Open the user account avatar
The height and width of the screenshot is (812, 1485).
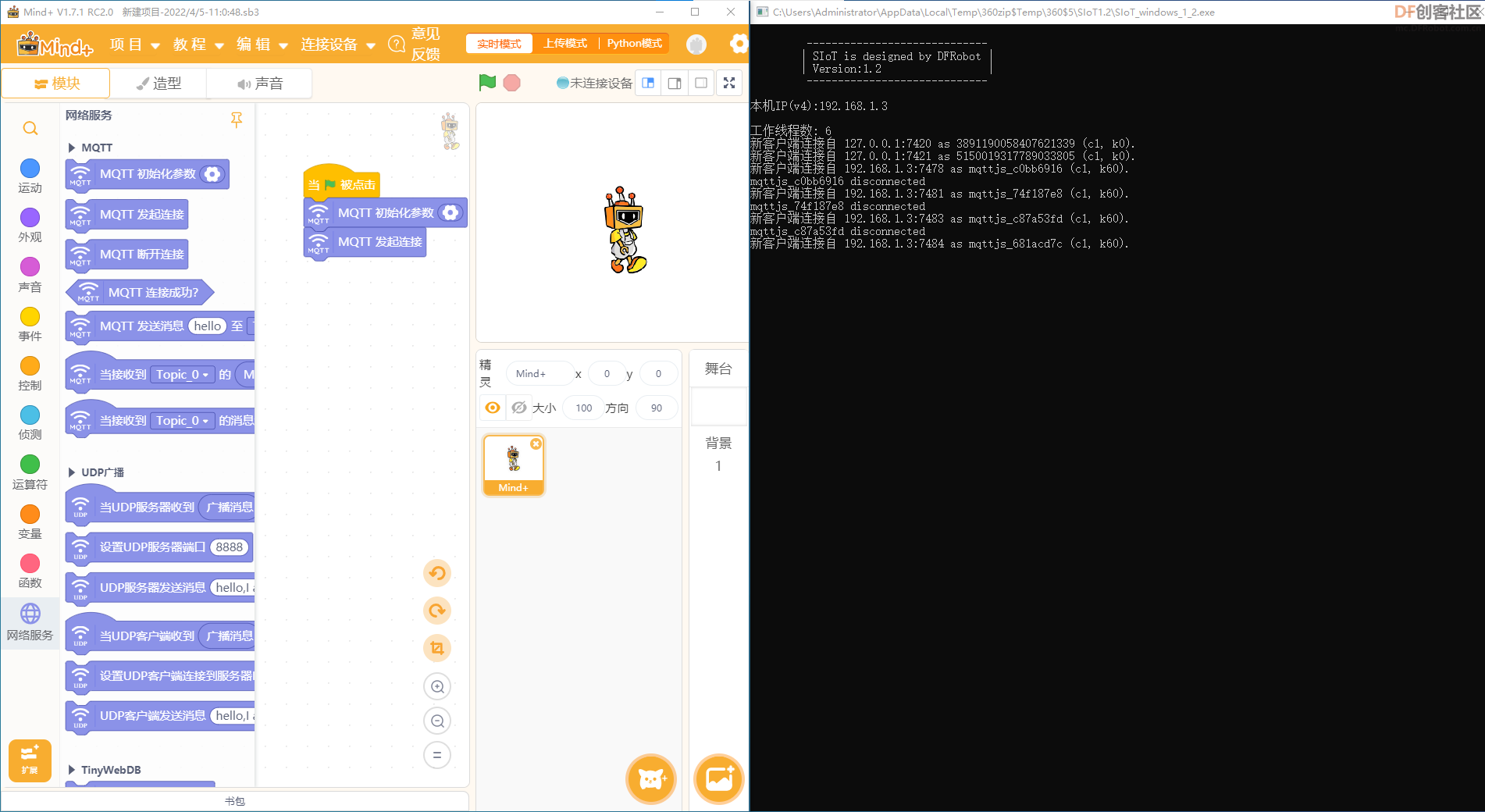point(696,45)
